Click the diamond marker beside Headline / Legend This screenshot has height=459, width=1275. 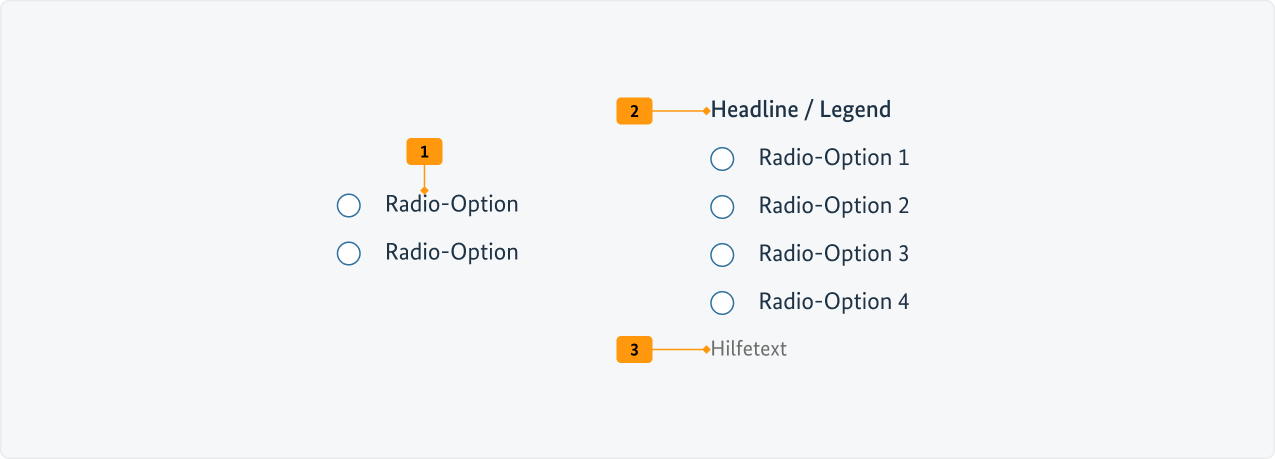point(706,111)
